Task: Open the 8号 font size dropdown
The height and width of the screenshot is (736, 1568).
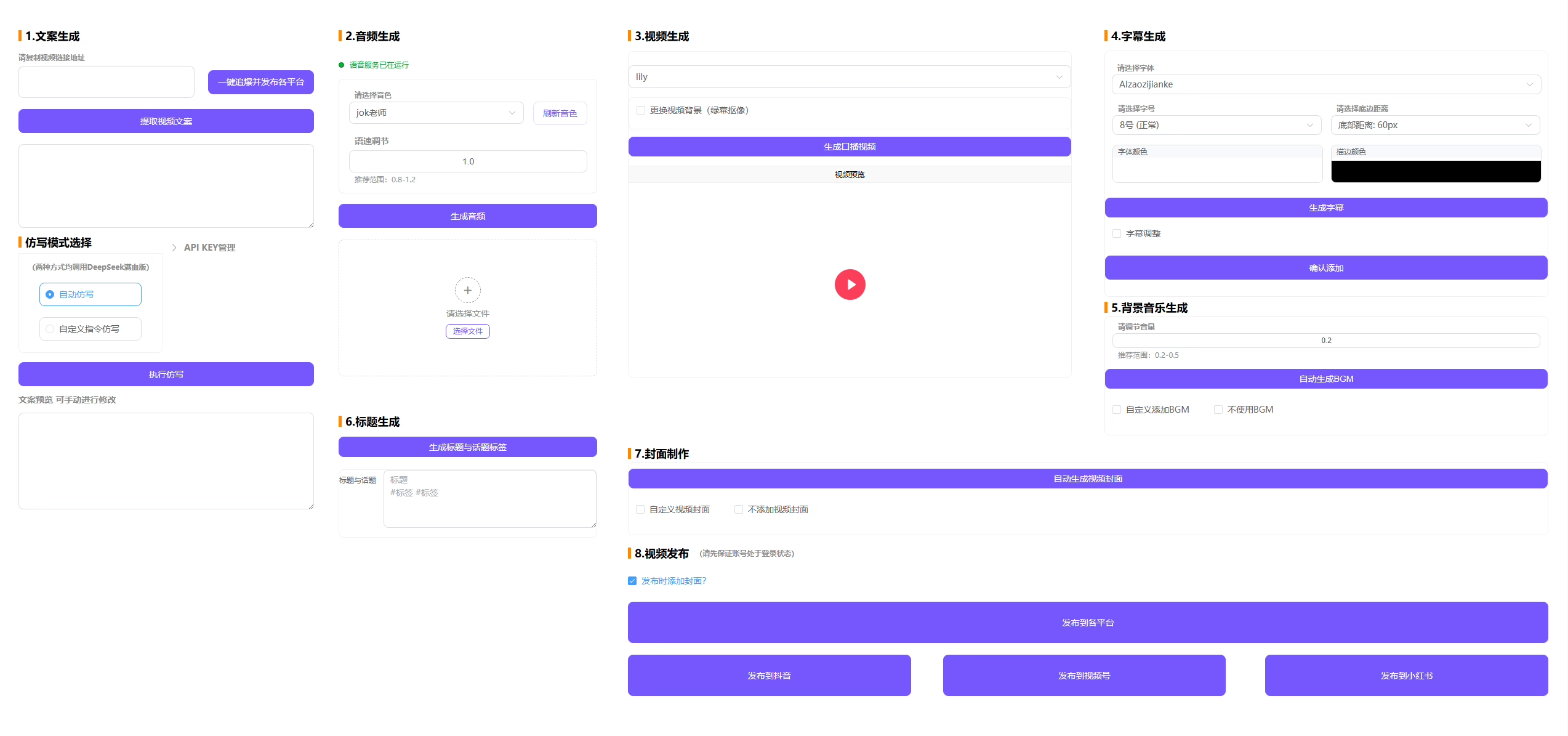Action: pyautogui.click(x=1216, y=125)
